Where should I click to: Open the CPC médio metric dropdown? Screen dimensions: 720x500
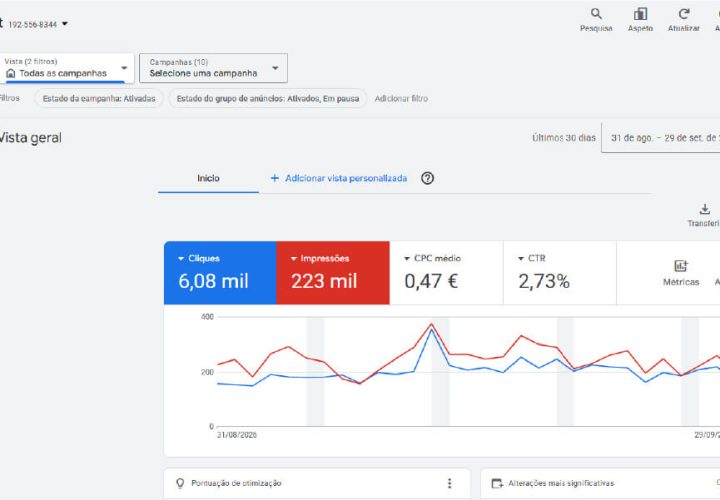[x=407, y=259]
